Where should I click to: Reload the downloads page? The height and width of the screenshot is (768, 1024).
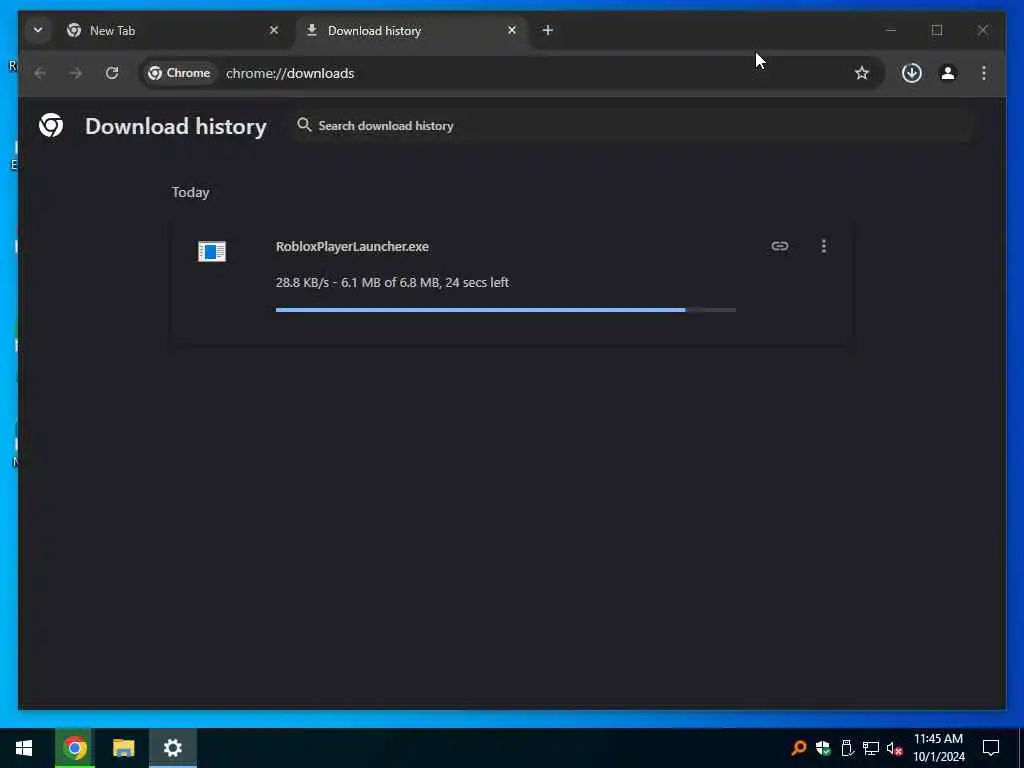(x=112, y=73)
